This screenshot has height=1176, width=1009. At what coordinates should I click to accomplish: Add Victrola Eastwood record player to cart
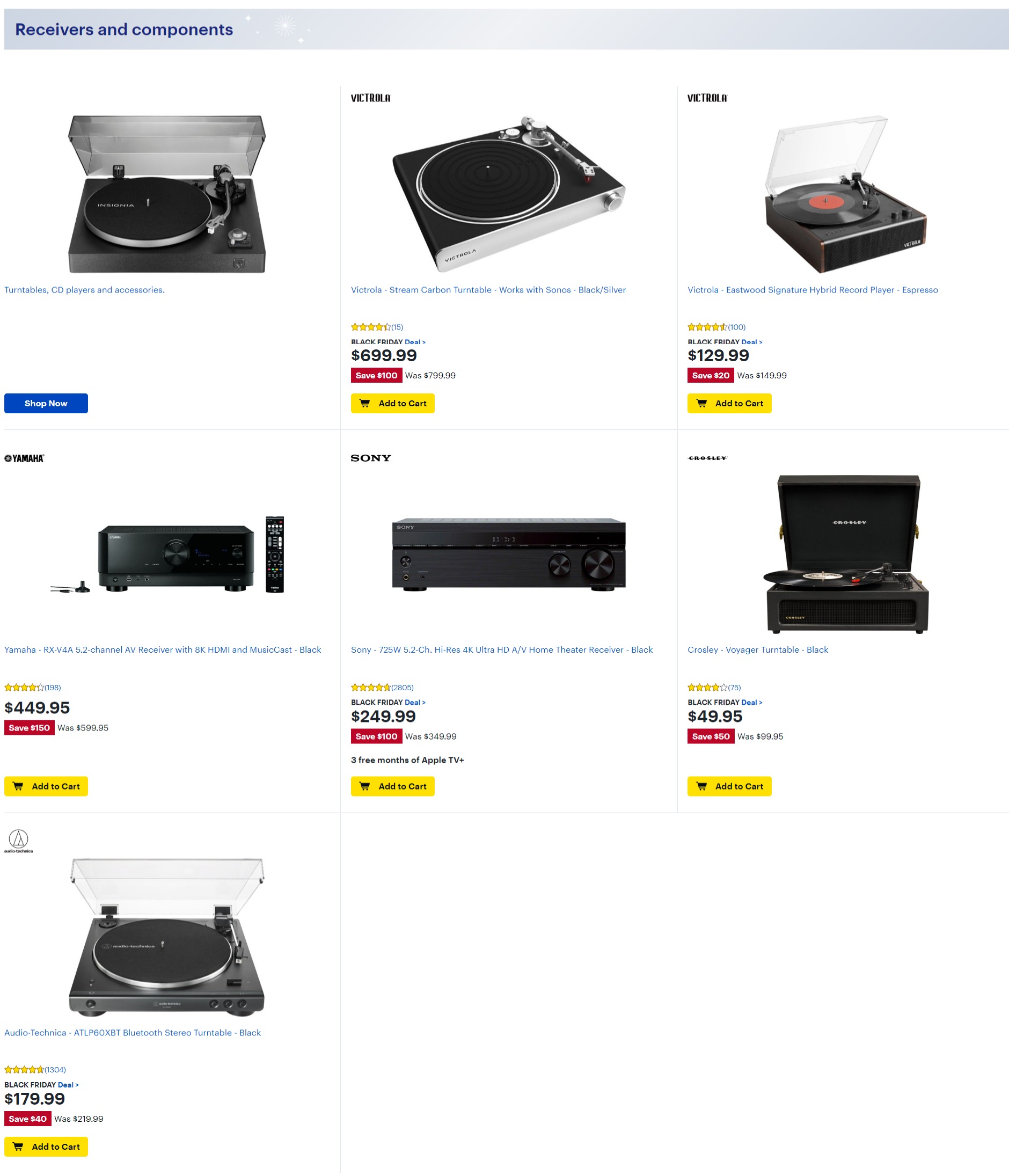coord(729,403)
